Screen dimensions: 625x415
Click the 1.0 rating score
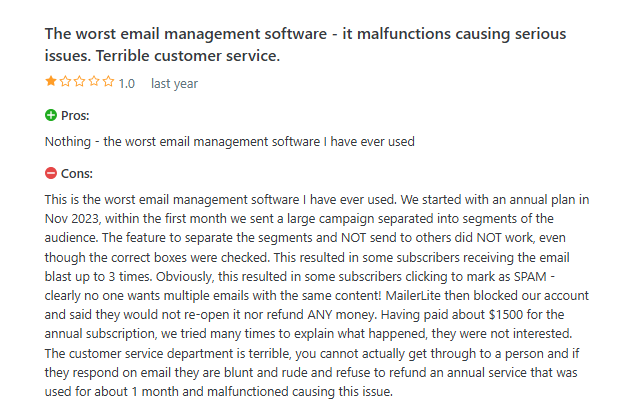coord(127,84)
